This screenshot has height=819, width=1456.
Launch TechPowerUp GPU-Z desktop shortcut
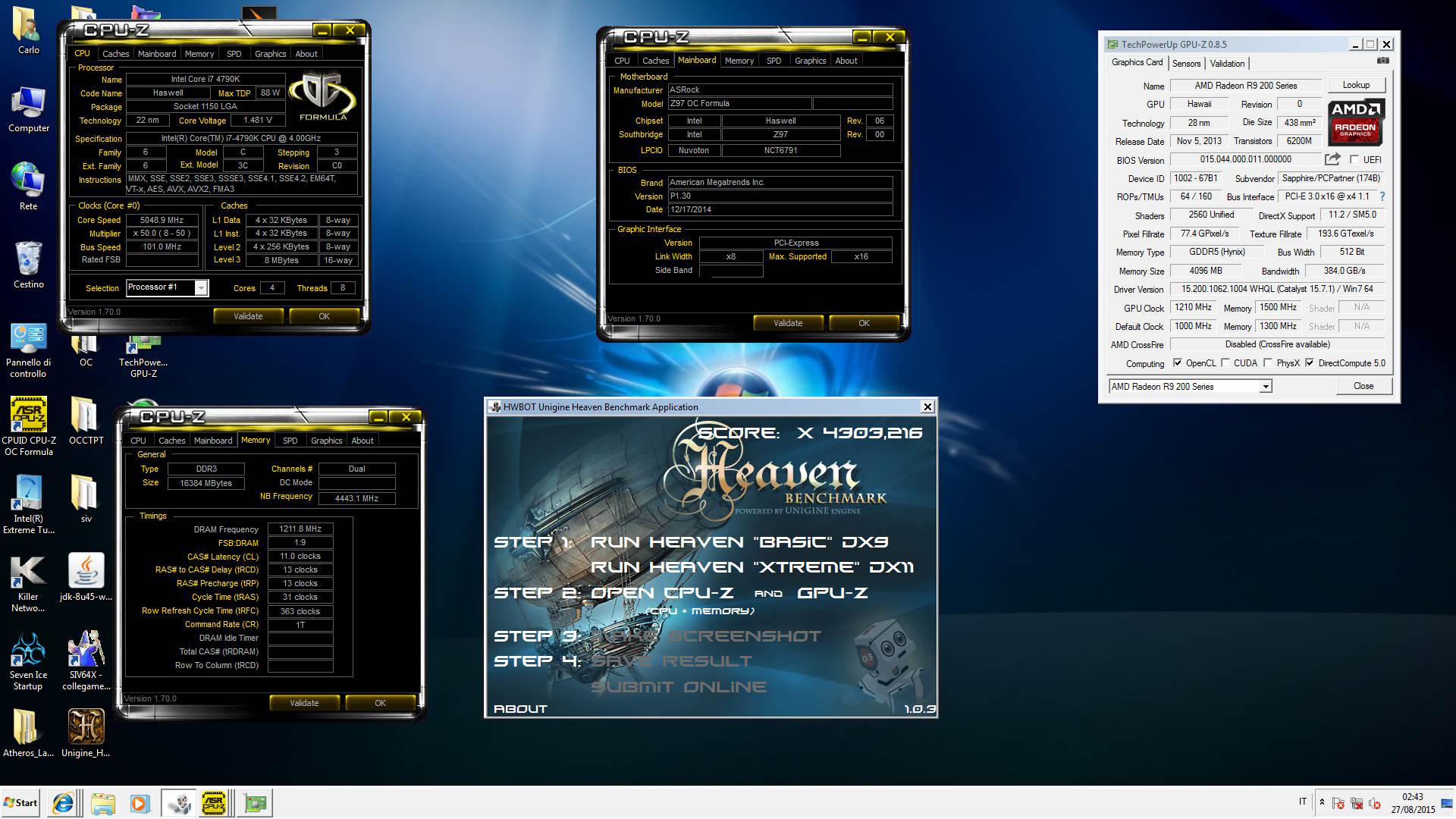(143, 358)
